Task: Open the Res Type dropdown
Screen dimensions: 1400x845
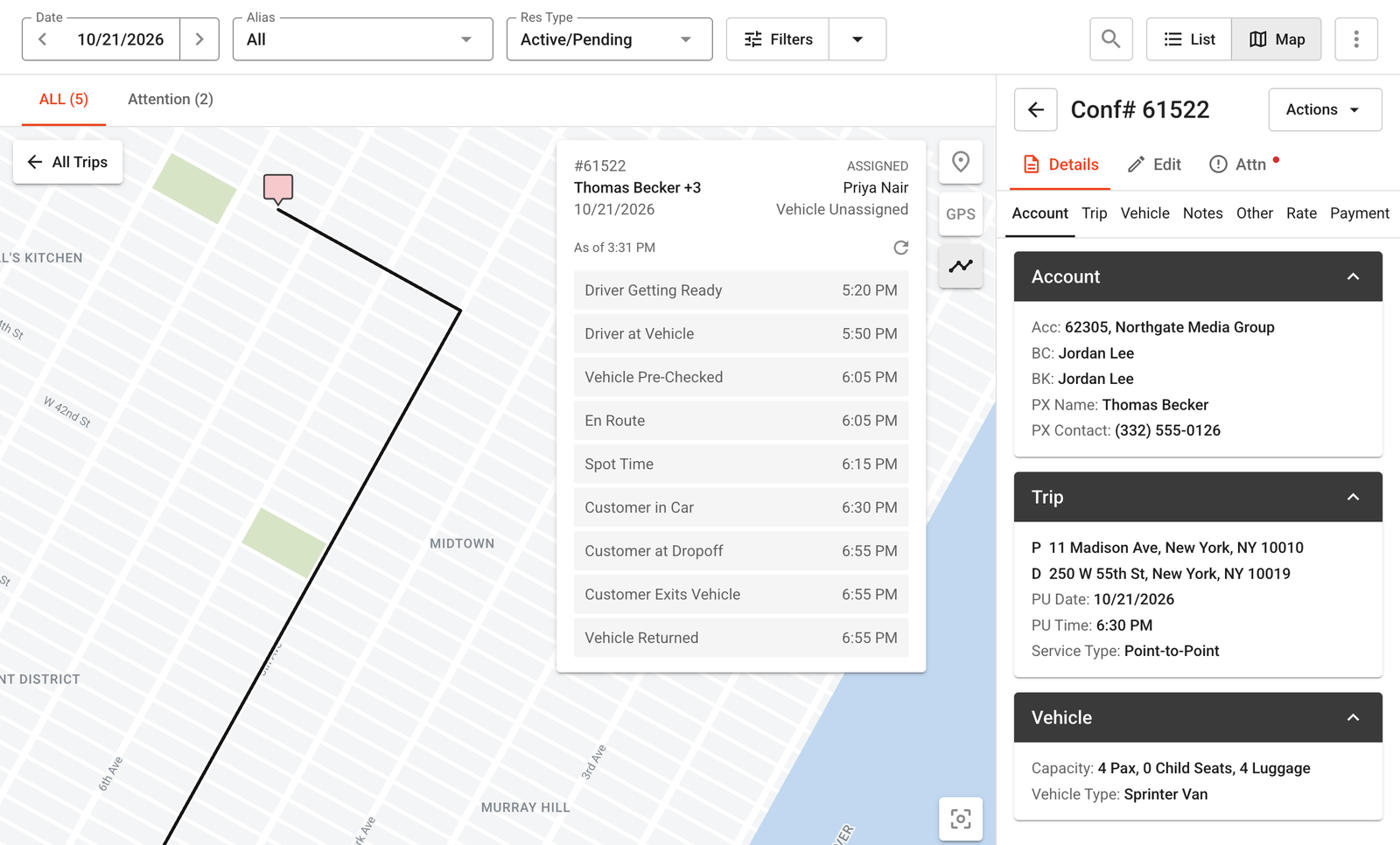Action: pyautogui.click(x=610, y=39)
